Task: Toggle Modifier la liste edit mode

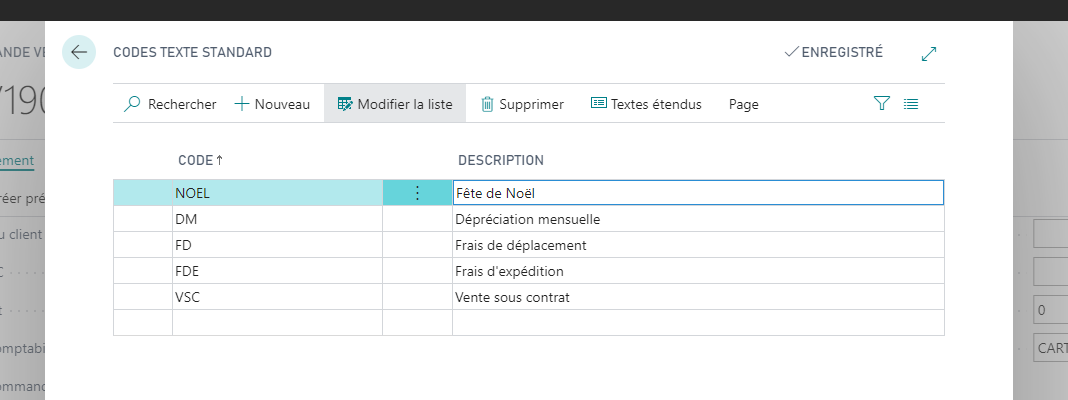Action: point(395,104)
